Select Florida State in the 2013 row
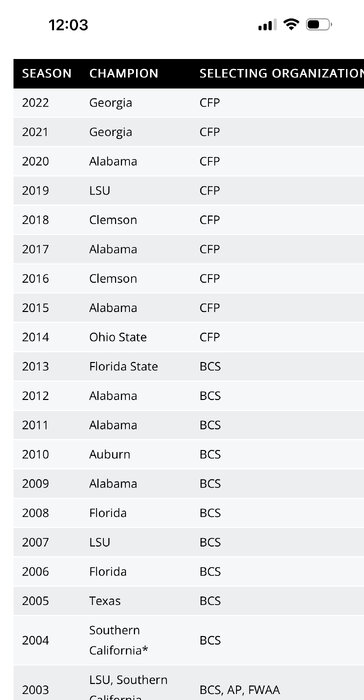The image size is (364, 700). pos(123,367)
